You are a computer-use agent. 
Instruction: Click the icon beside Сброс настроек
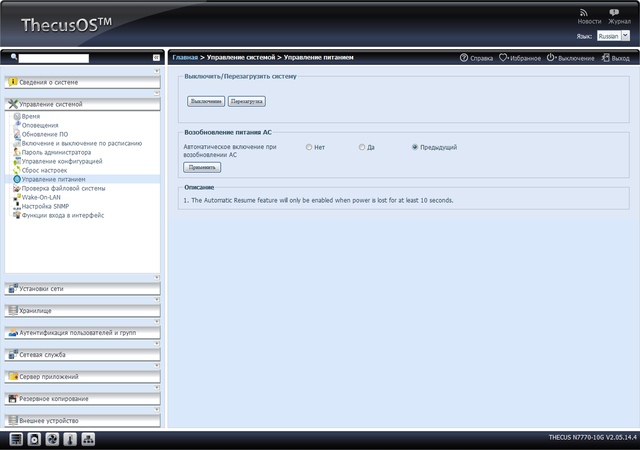tap(17, 170)
